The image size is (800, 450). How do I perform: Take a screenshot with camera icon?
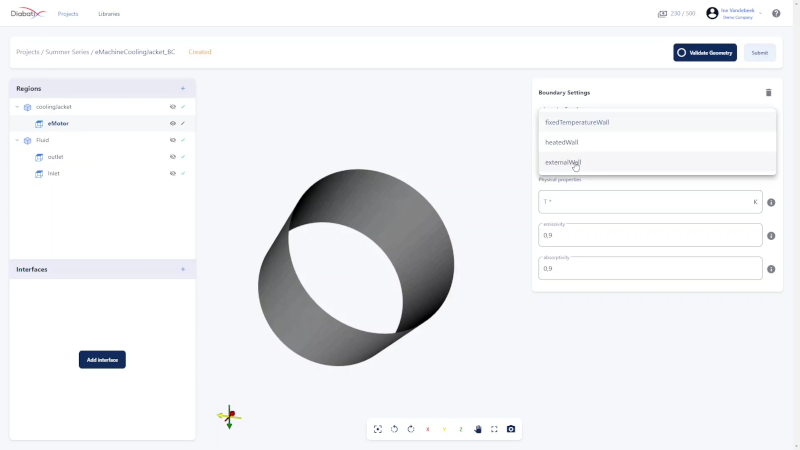click(x=511, y=429)
